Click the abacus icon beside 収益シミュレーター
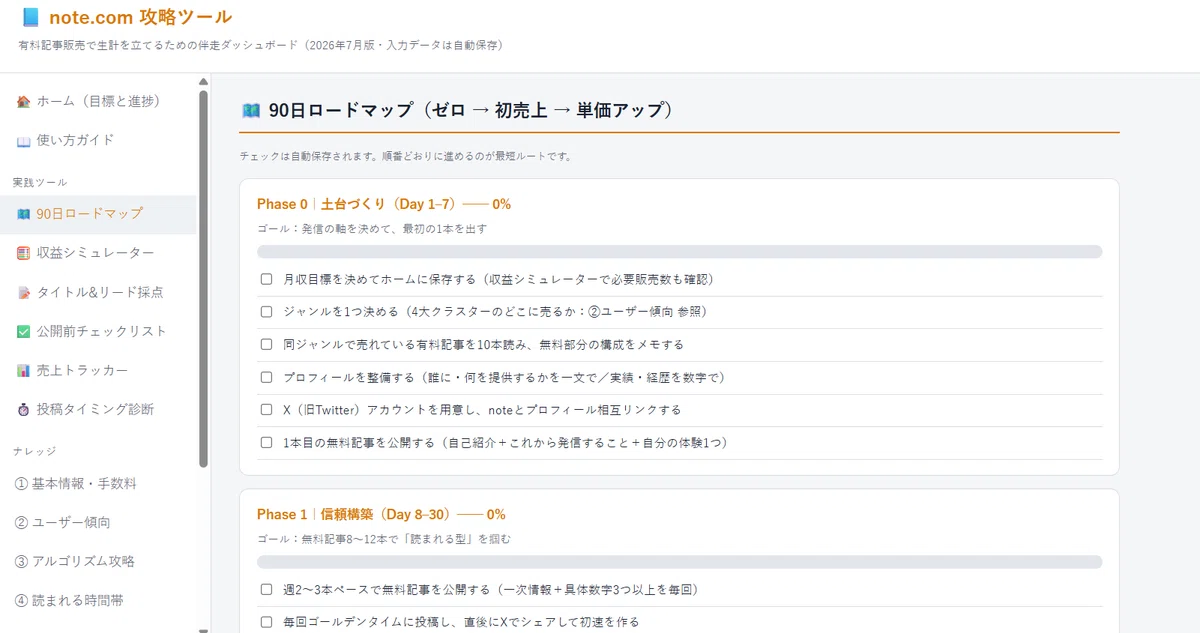 point(23,254)
